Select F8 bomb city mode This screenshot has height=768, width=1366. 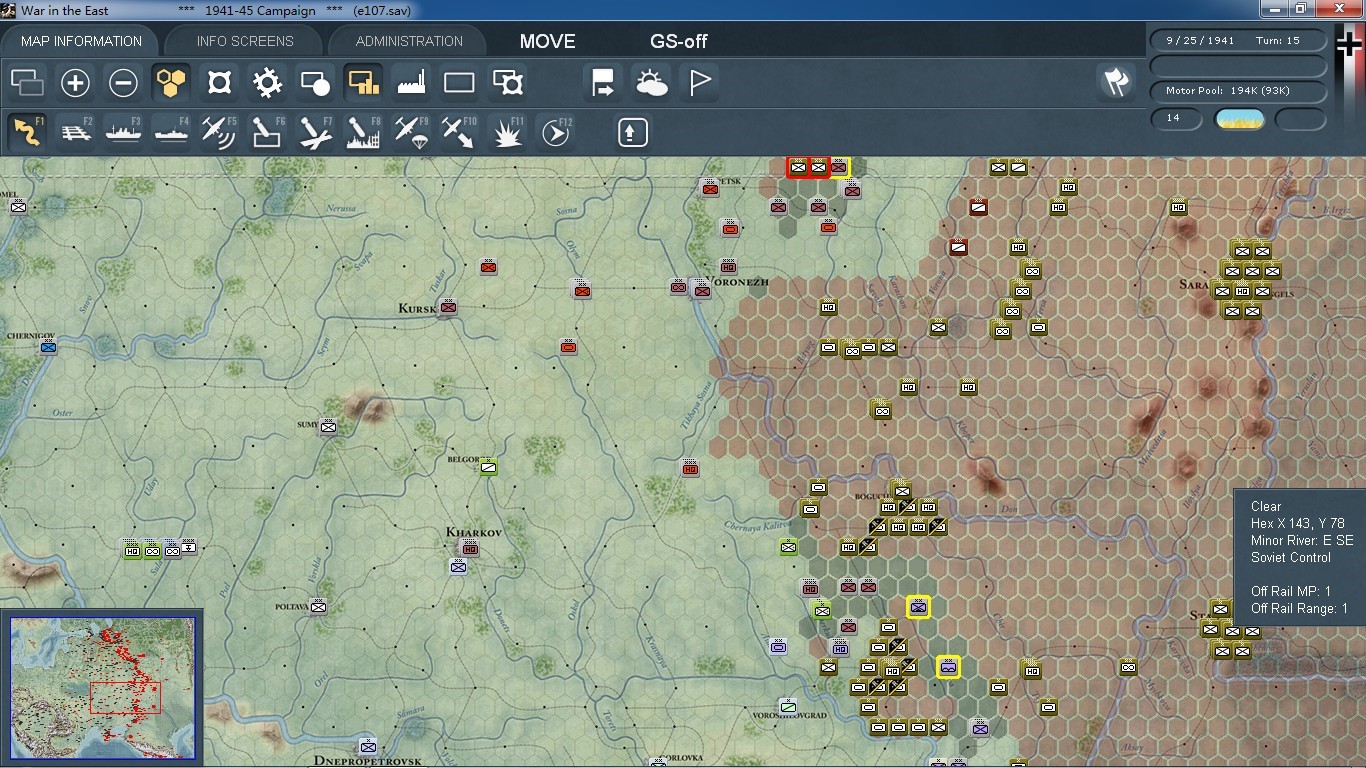[363, 132]
